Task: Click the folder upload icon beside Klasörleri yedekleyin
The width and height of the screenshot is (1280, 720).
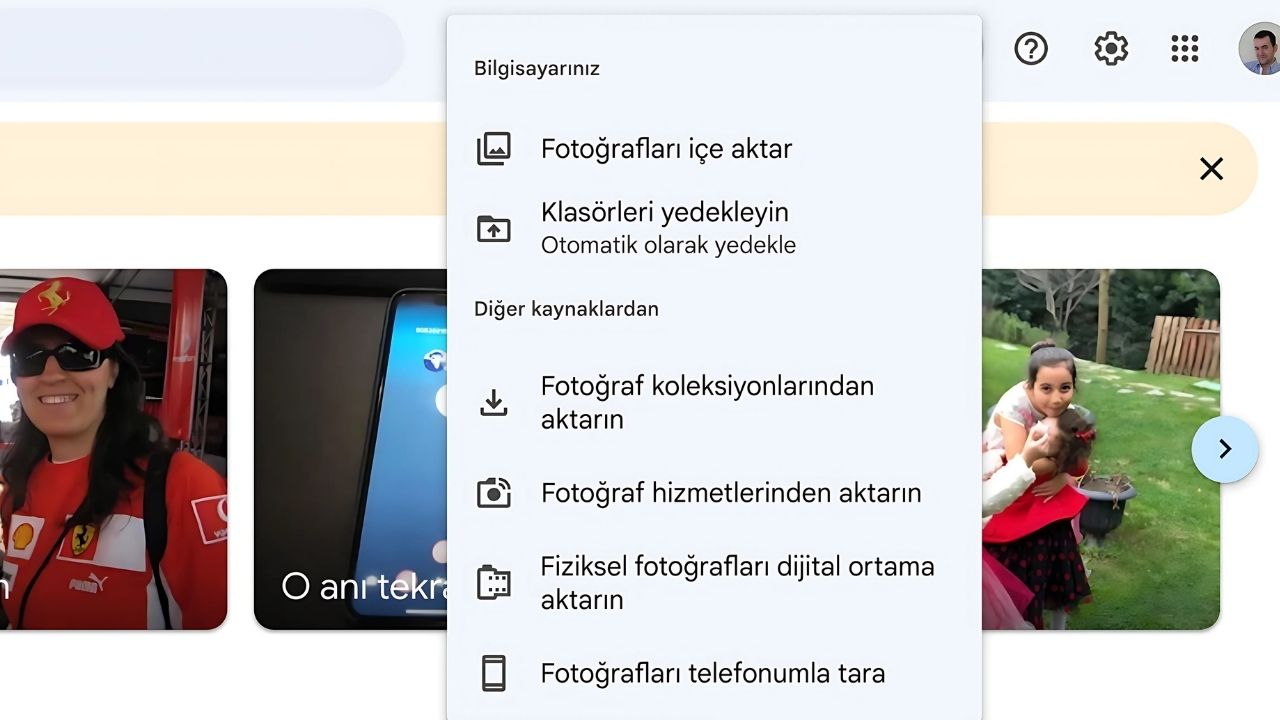Action: coord(494,229)
